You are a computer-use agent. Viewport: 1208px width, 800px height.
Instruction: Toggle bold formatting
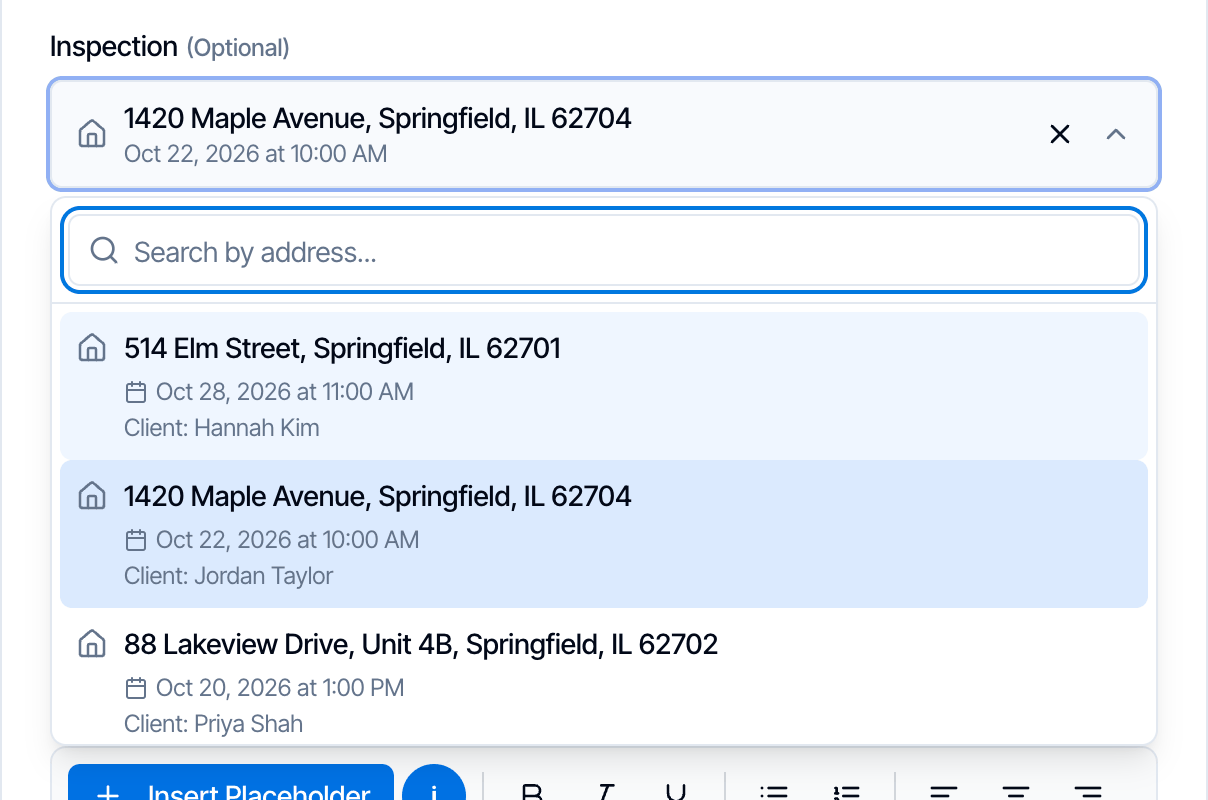pos(533,792)
